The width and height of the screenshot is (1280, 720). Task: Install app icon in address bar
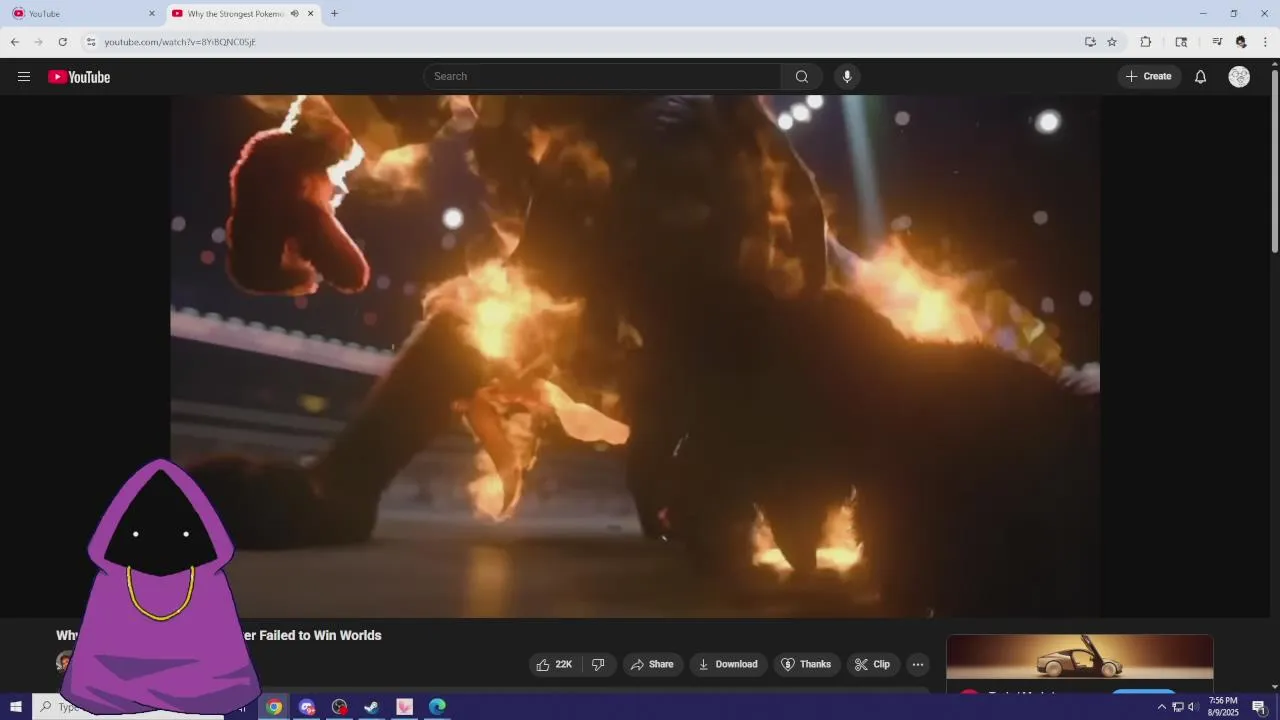(x=1090, y=42)
